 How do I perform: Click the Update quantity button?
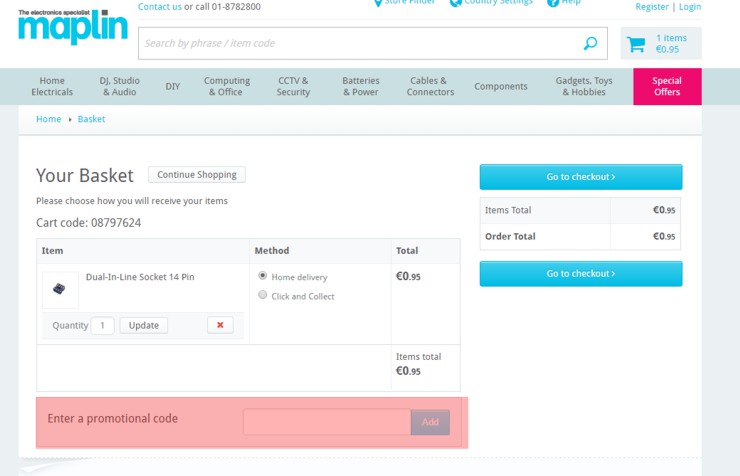pos(143,326)
